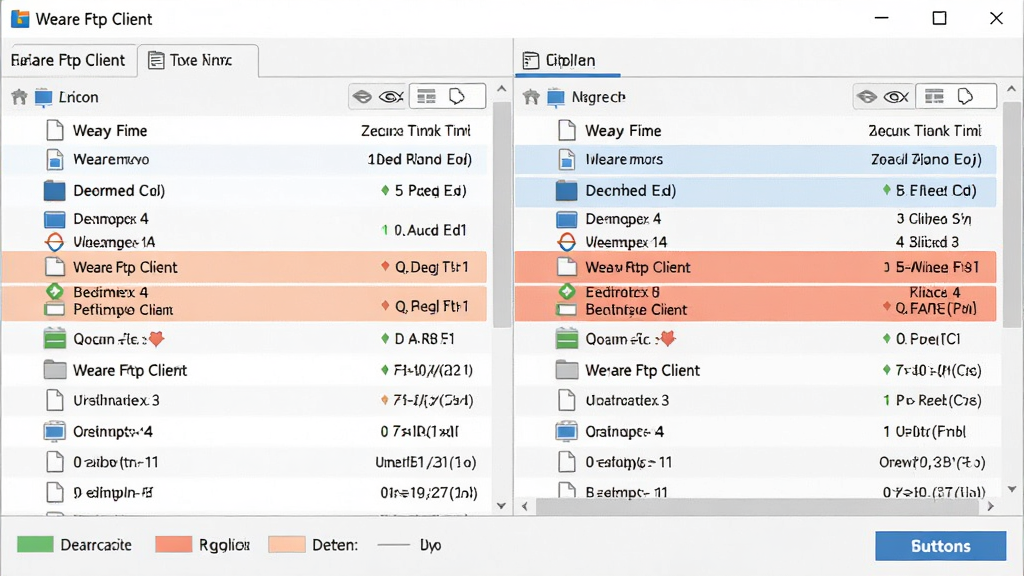Click the file icon of Wearemwo
The height and width of the screenshot is (576, 1024).
(55, 159)
